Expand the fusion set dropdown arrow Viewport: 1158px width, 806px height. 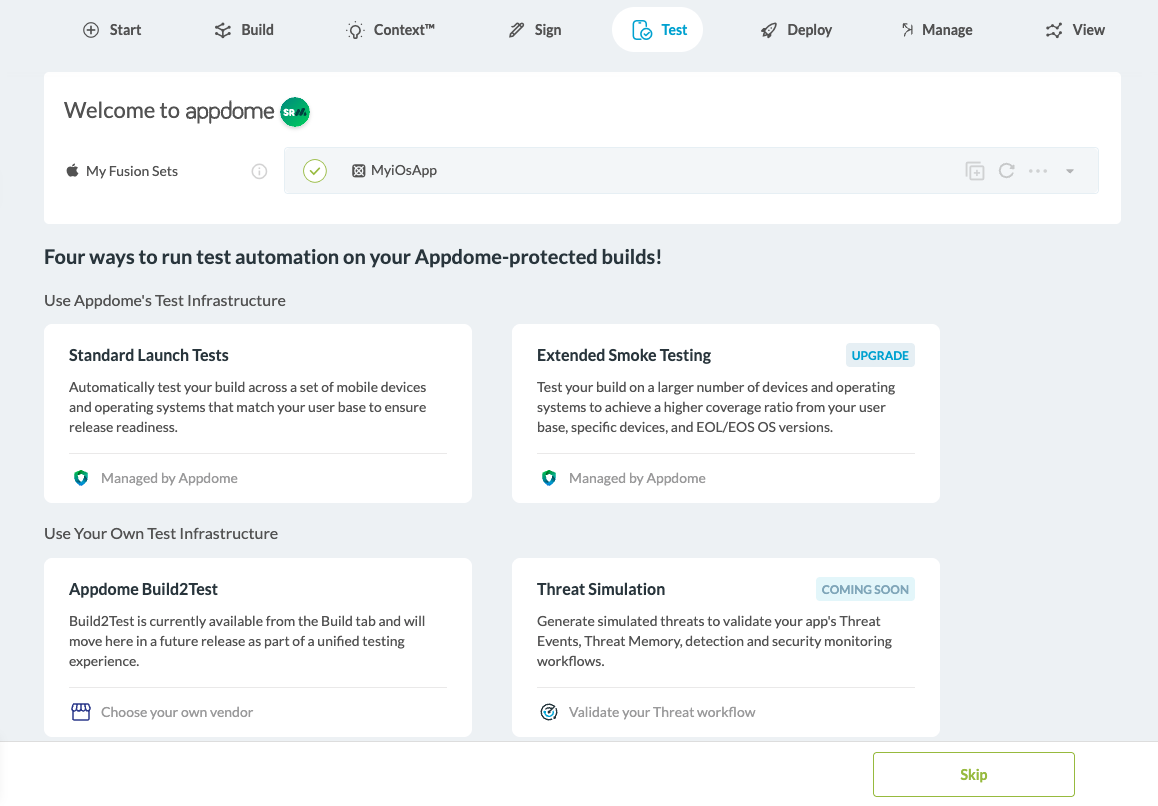1069,171
